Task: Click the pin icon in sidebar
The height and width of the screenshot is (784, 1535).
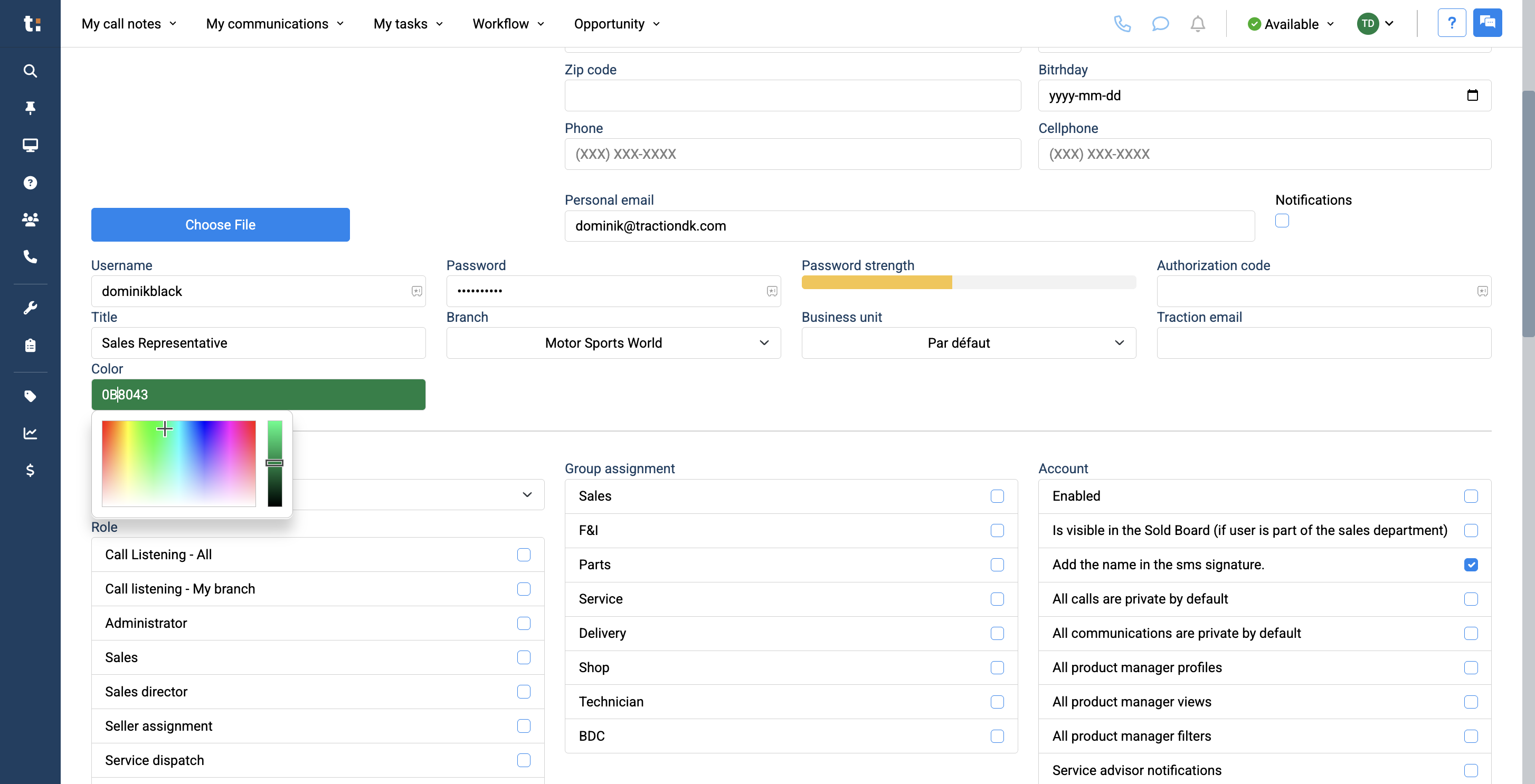Action: click(x=30, y=108)
